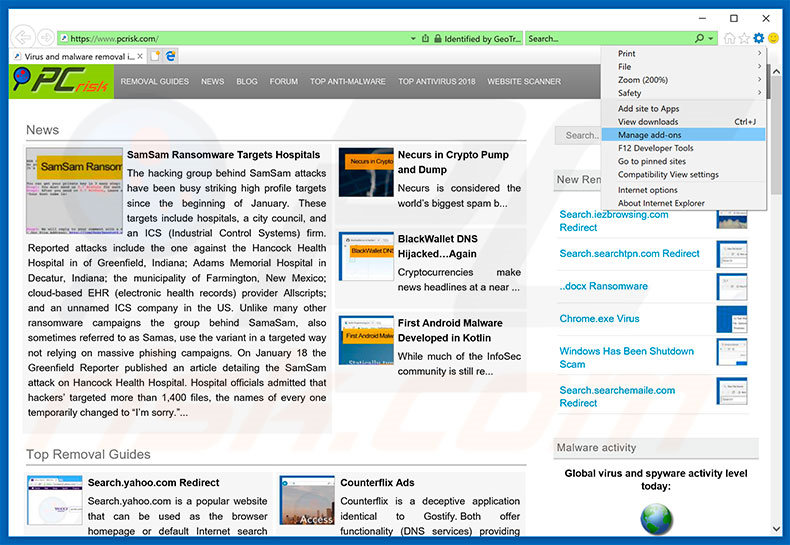Open Necurs in Crypto Pump and Dump article
790x545 pixels.
click(453, 162)
